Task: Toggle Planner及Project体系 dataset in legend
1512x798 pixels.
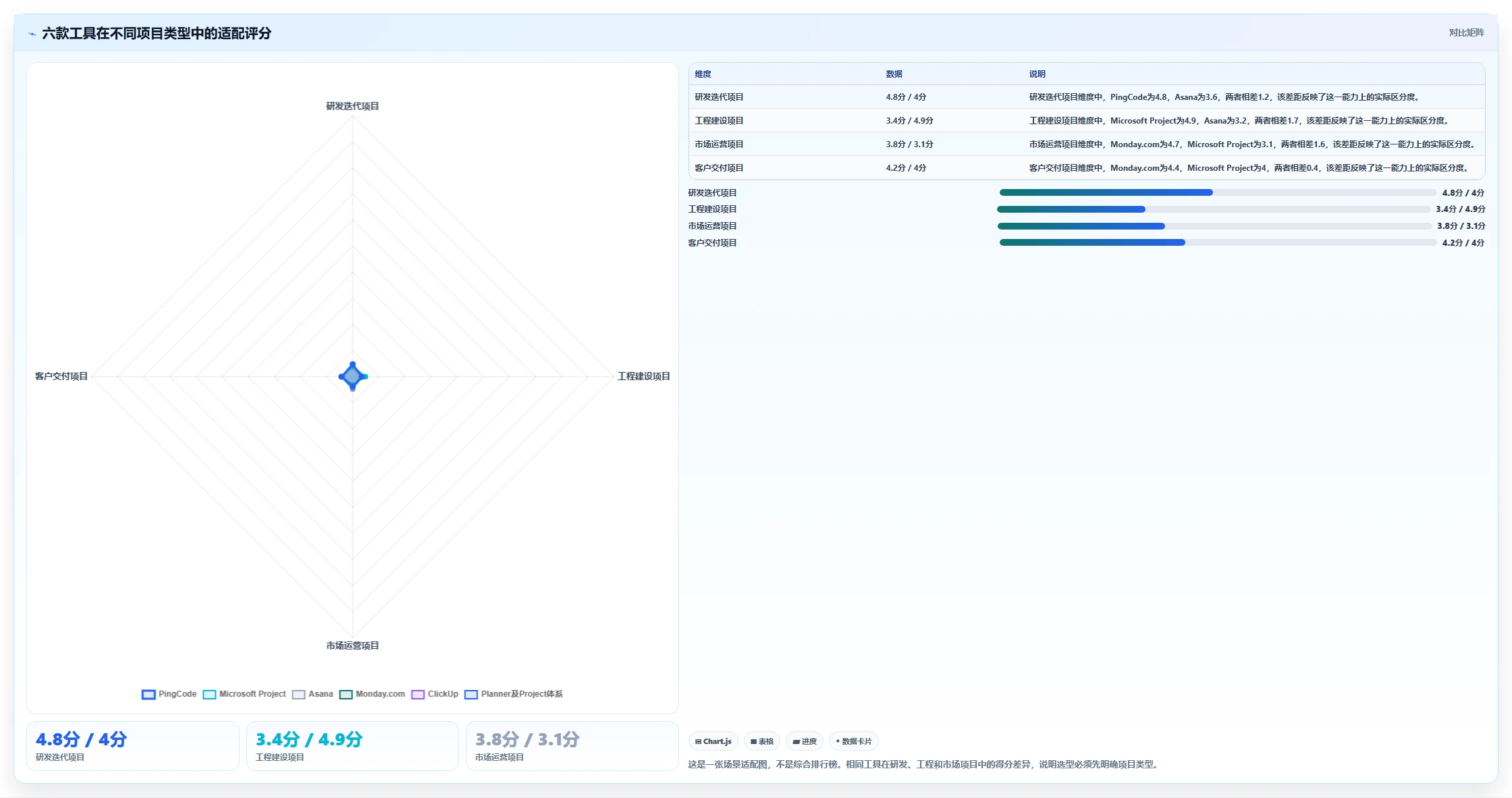Action: click(514, 694)
